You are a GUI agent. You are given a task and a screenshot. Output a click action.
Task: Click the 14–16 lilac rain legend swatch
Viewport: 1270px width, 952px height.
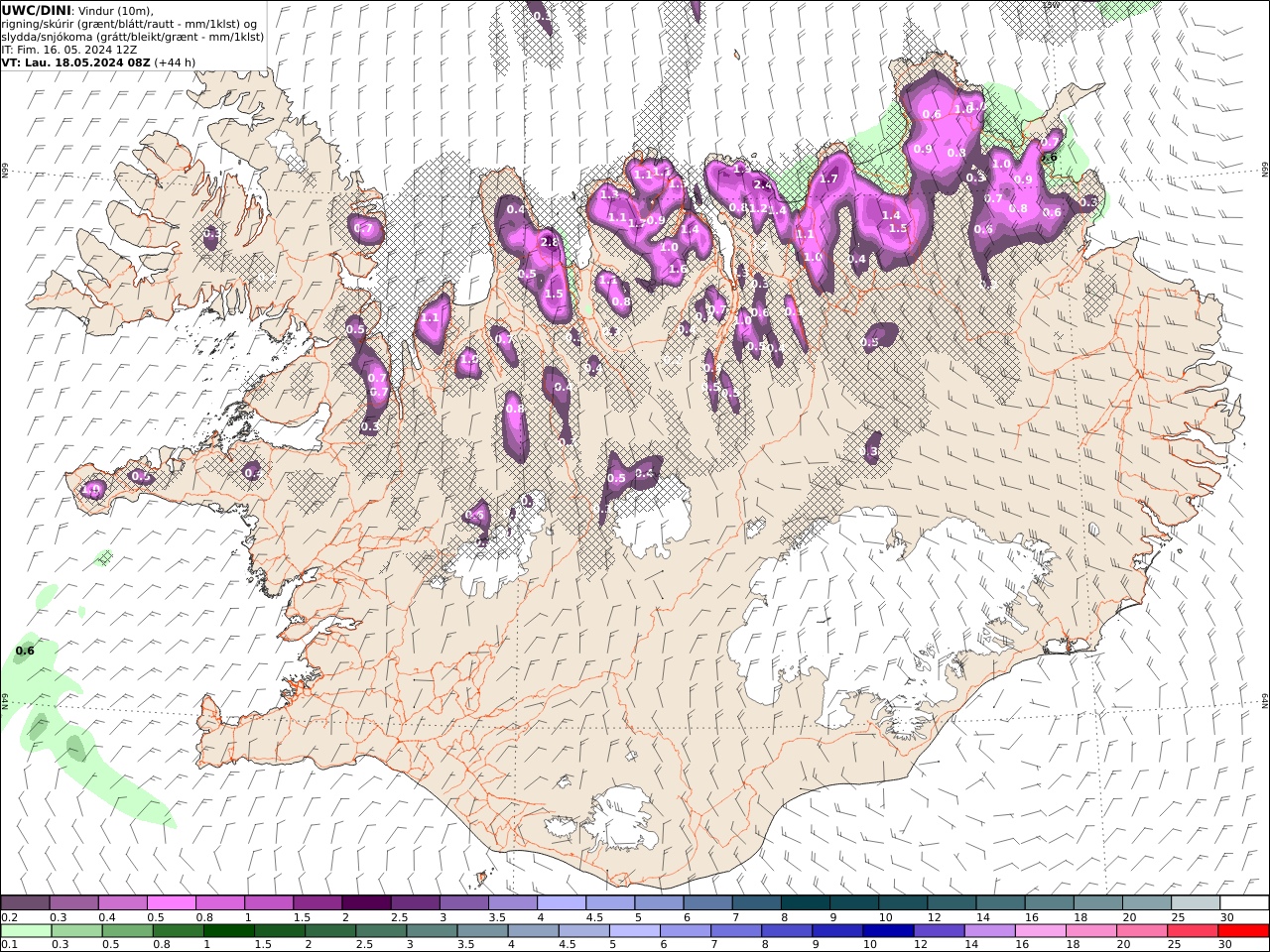989,930
